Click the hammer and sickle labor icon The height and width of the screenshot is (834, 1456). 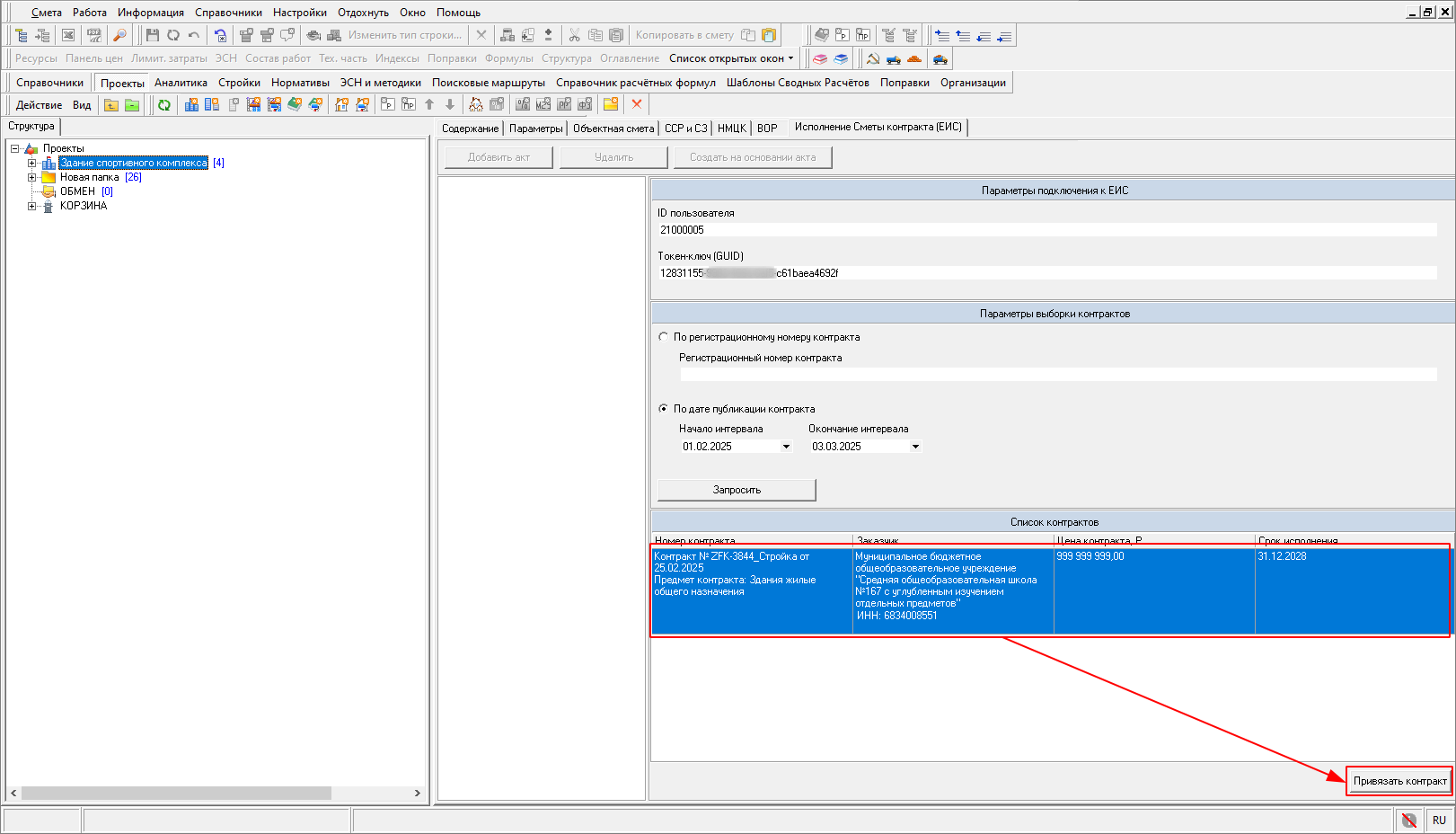872,59
